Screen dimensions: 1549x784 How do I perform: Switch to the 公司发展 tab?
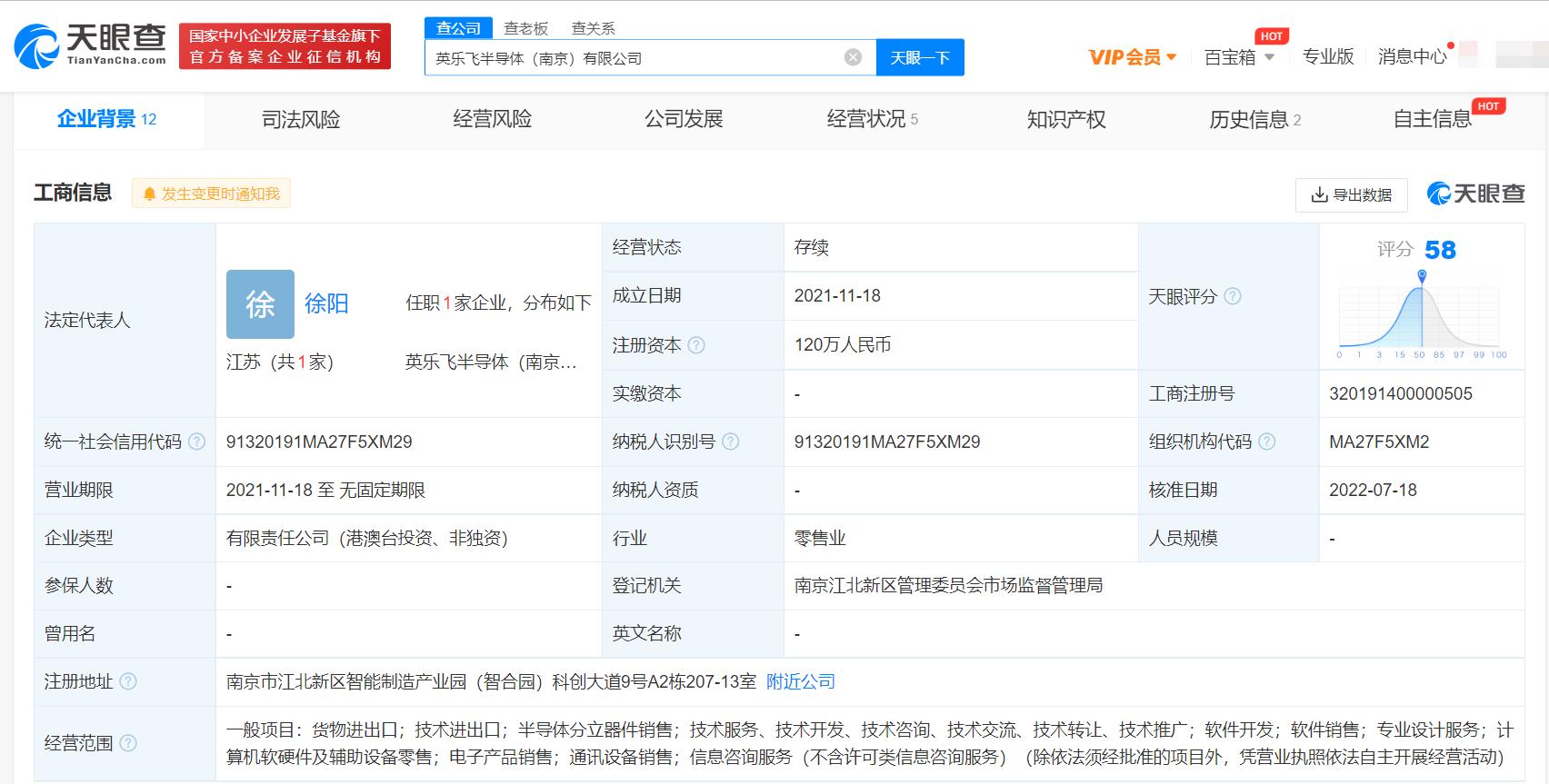pyautogui.click(x=684, y=119)
